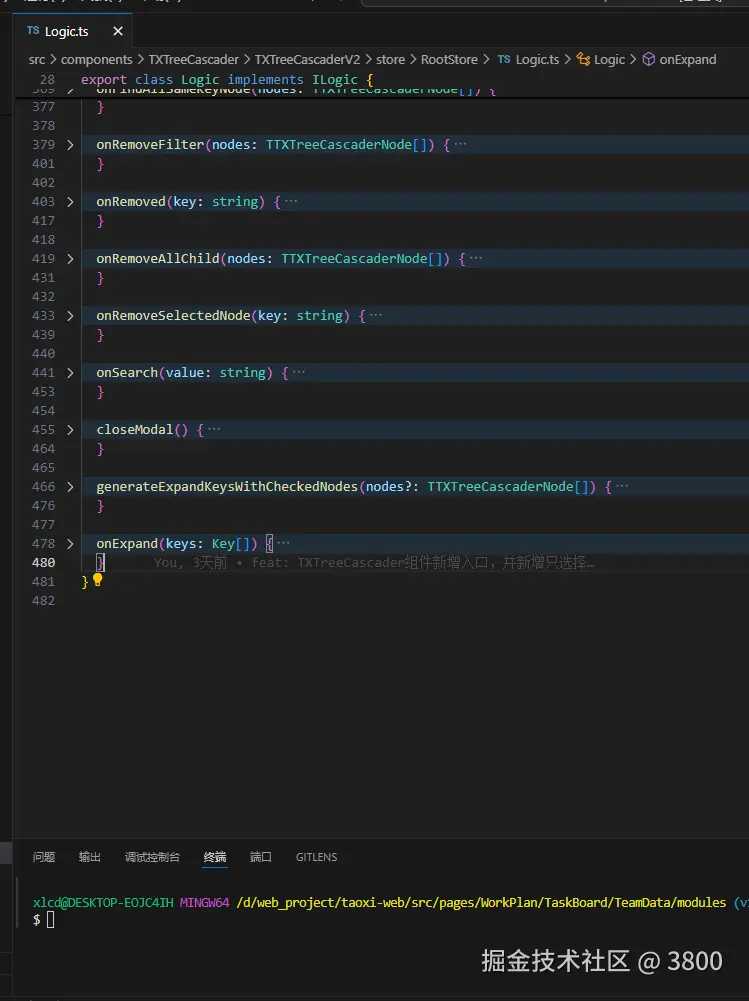749x1001 pixels.
Task: Click the terminal working directory path text
Action: pos(481,903)
